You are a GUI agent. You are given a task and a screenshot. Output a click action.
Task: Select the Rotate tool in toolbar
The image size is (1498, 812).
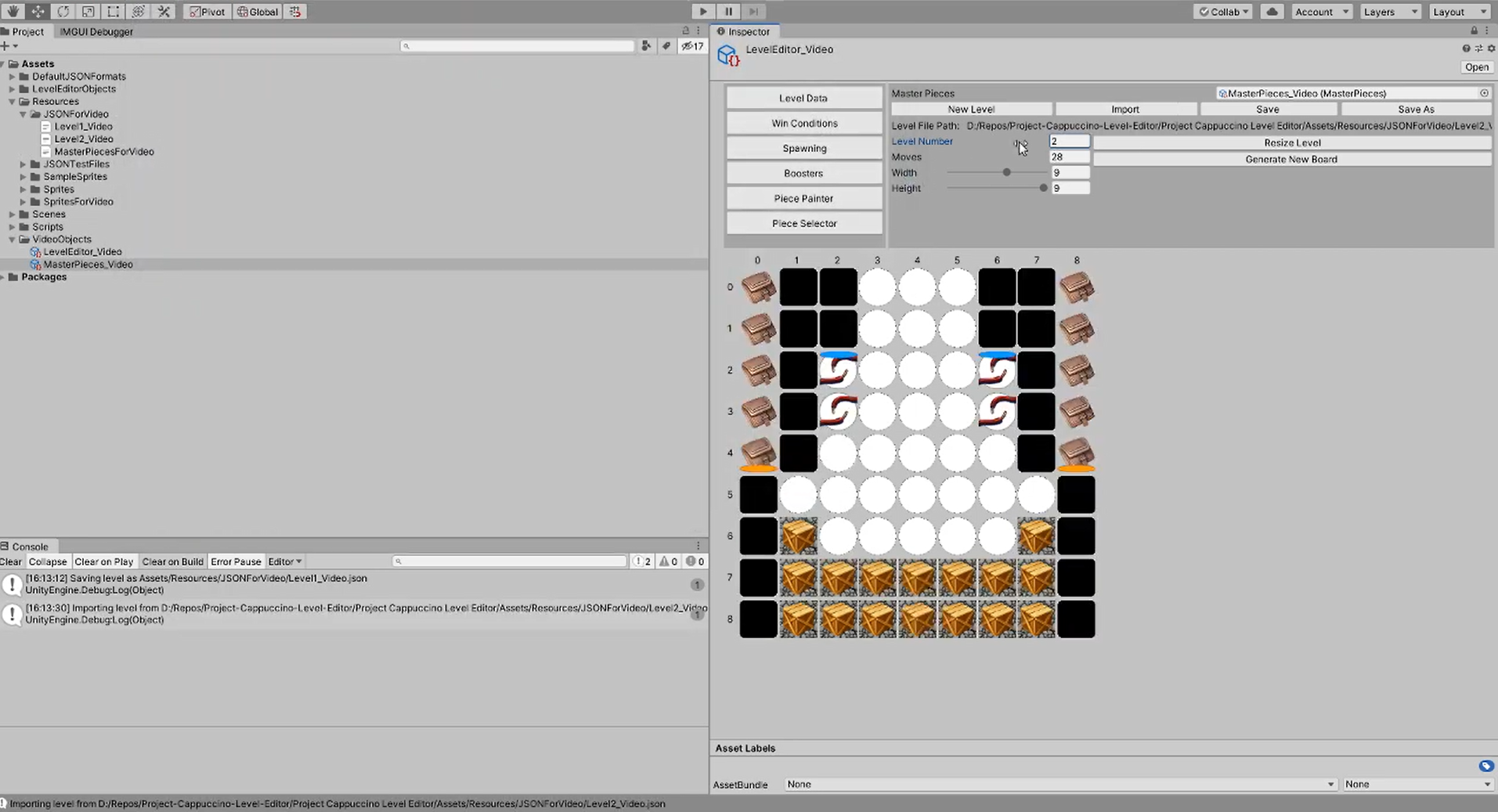point(63,12)
